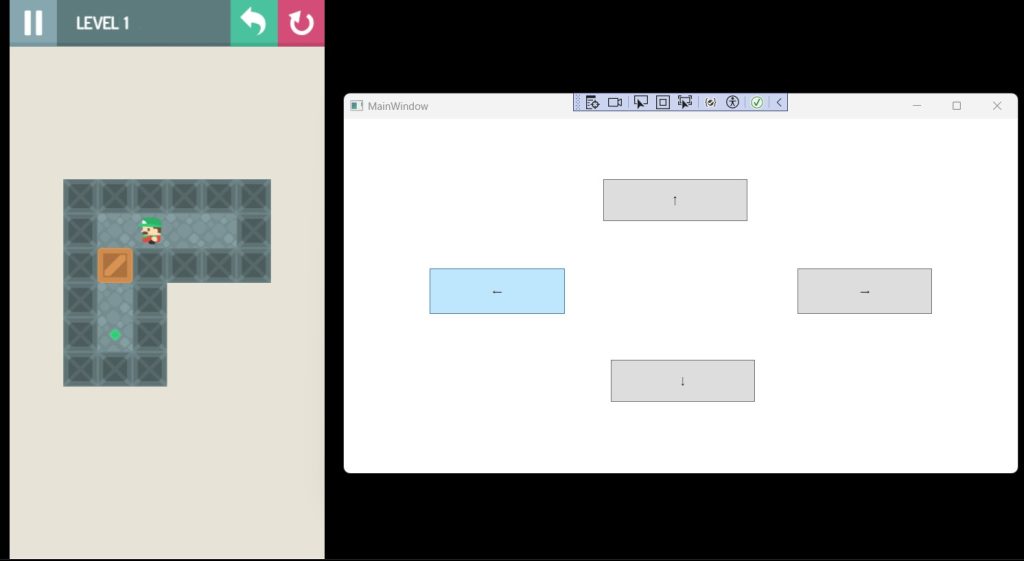Viewport: 1024px width, 561px height.
Task: Enable Select Element tool in debug toolbar
Action: point(641,103)
